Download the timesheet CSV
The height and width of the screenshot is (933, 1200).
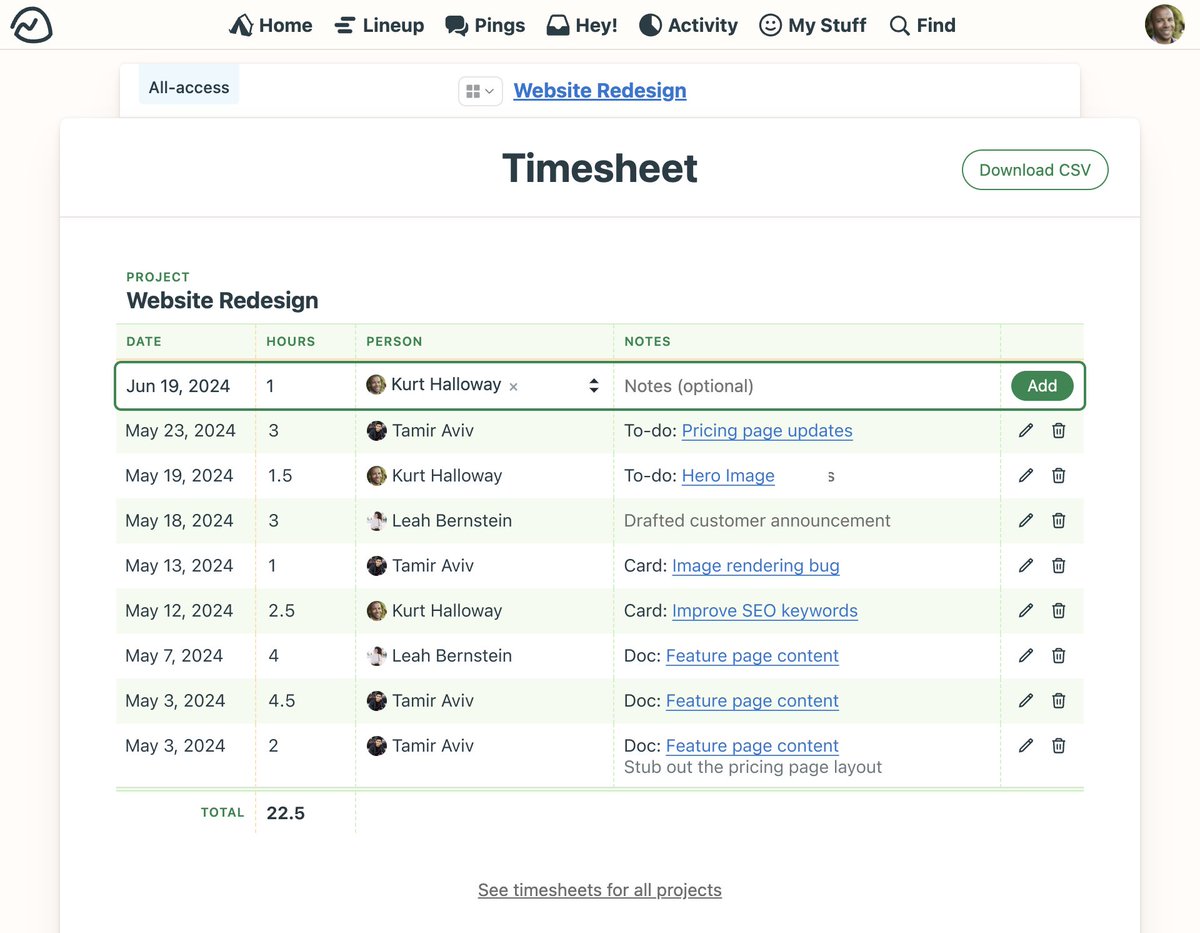point(1035,170)
